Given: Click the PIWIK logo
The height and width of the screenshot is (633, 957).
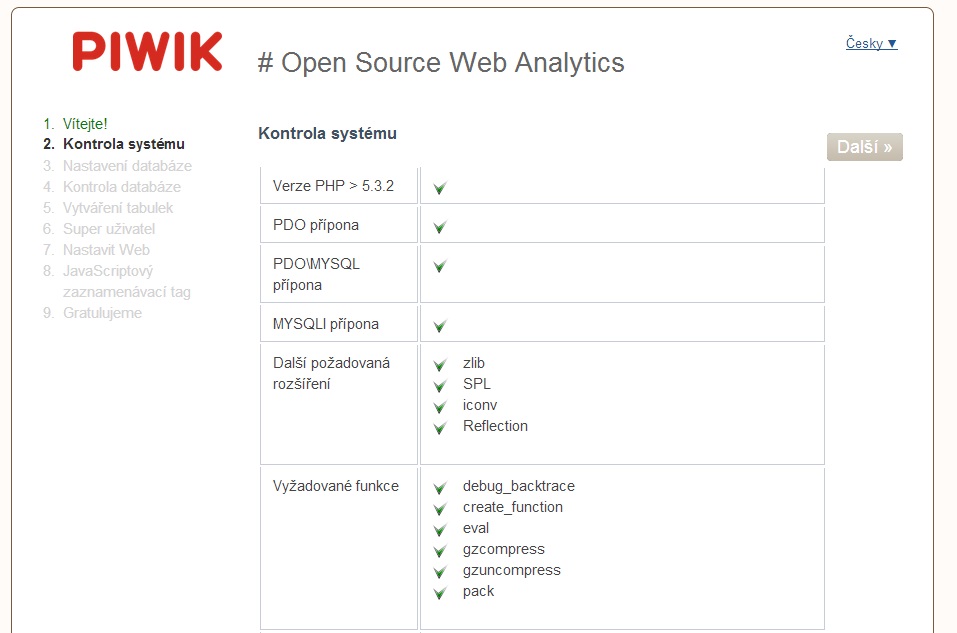Looking at the screenshot, I should 147,52.
